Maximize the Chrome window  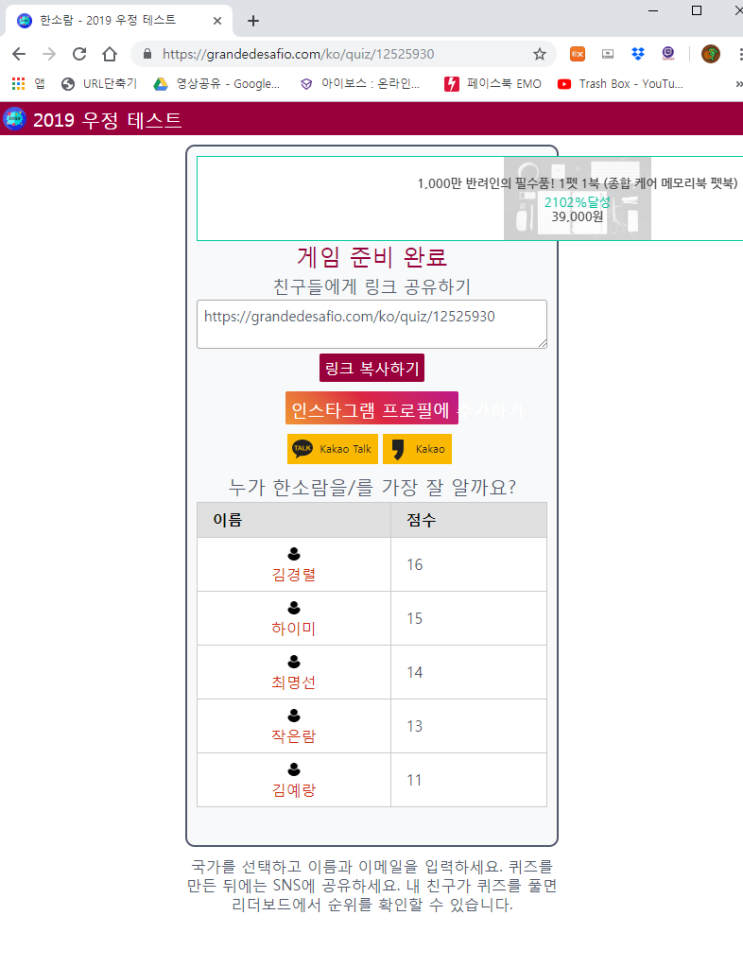[697, 11]
